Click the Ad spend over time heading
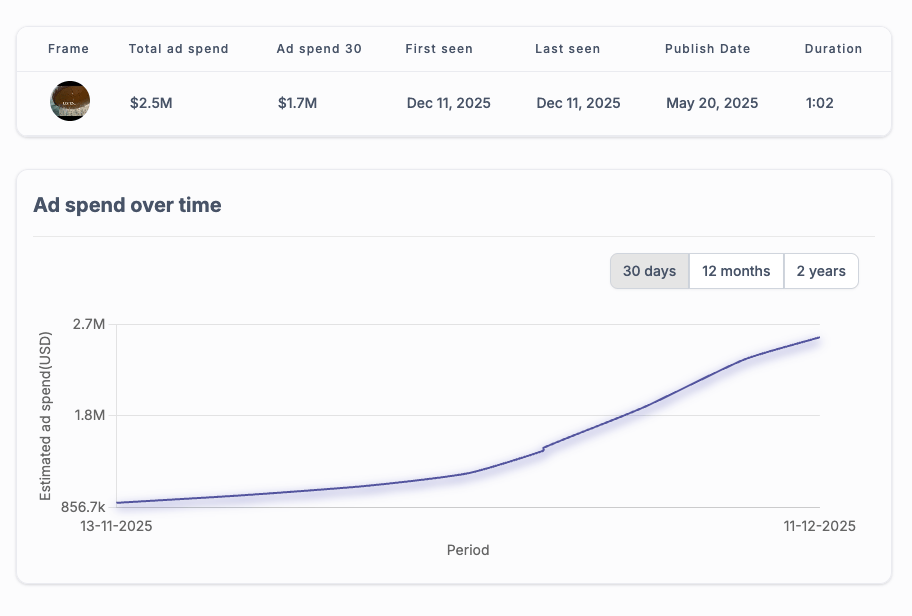Viewport: 912px width, 616px height. click(x=127, y=205)
